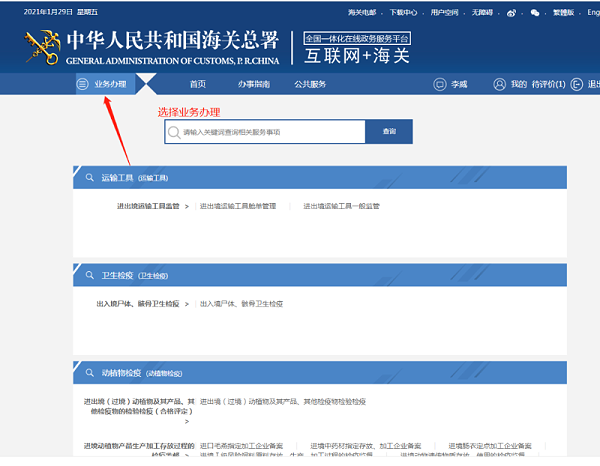The width and height of the screenshot is (600, 466).
Task: Go to 首页 tab
Action: pyautogui.click(x=198, y=84)
